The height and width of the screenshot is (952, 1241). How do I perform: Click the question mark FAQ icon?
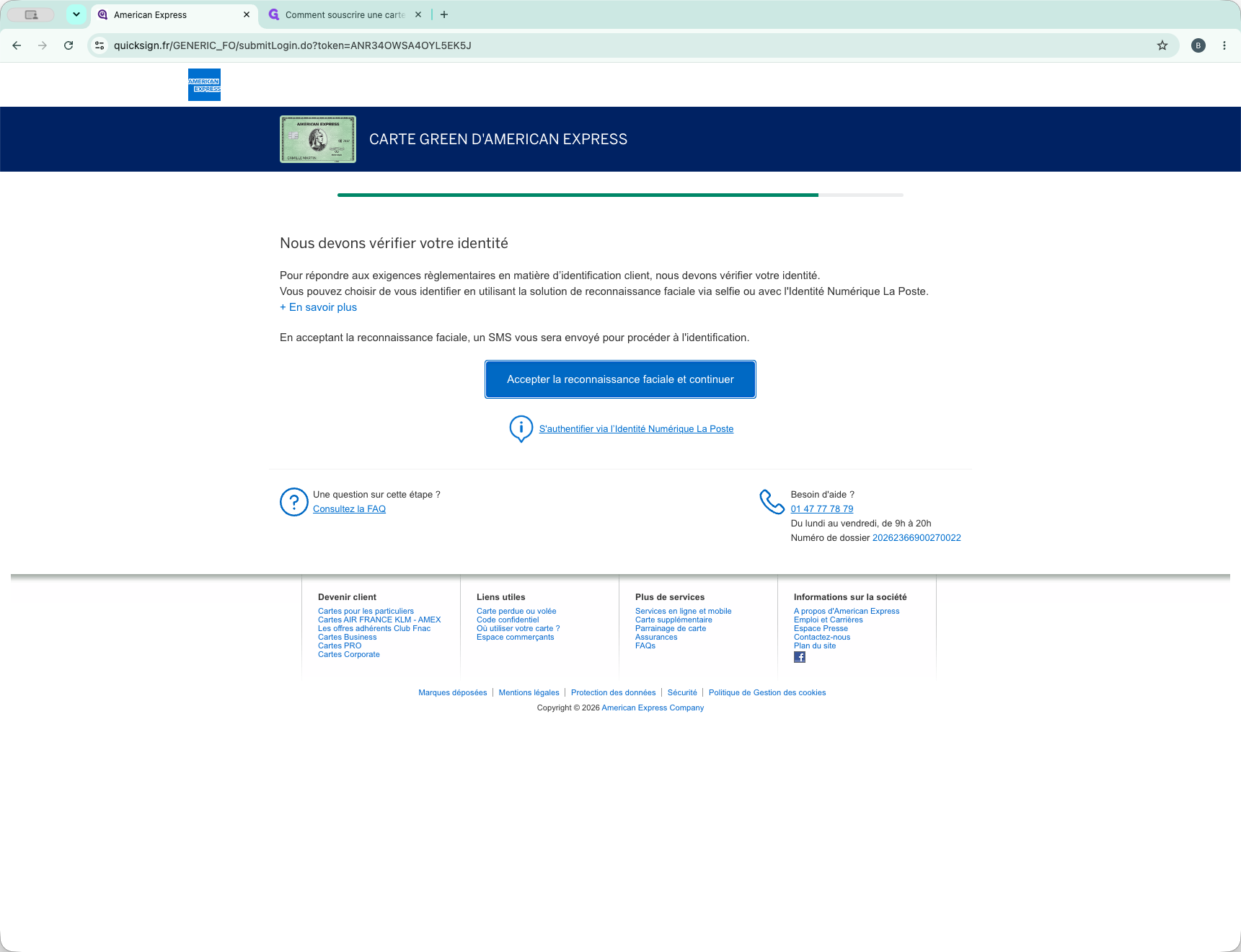click(x=294, y=502)
